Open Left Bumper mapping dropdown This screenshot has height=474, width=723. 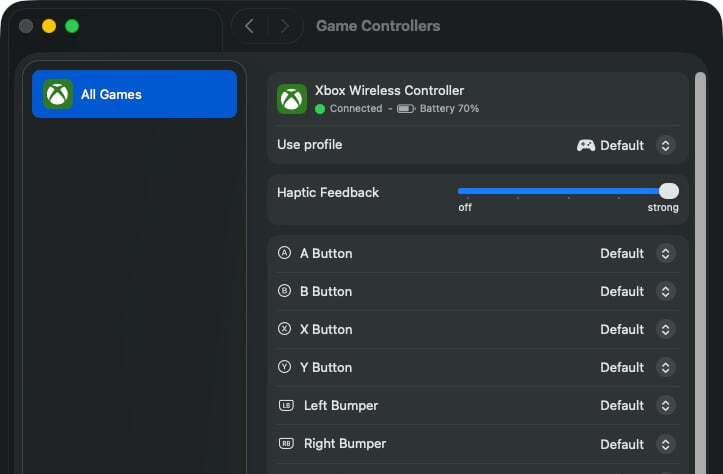(665, 405)
